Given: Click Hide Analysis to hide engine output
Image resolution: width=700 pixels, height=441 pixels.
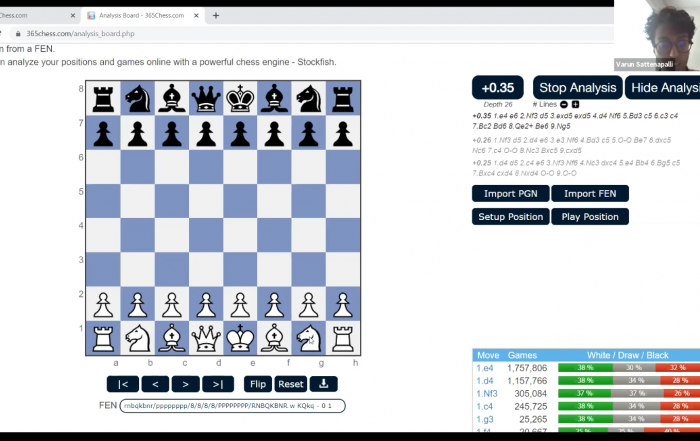Looking at the screenshot, I should click(x=662, y=88).
